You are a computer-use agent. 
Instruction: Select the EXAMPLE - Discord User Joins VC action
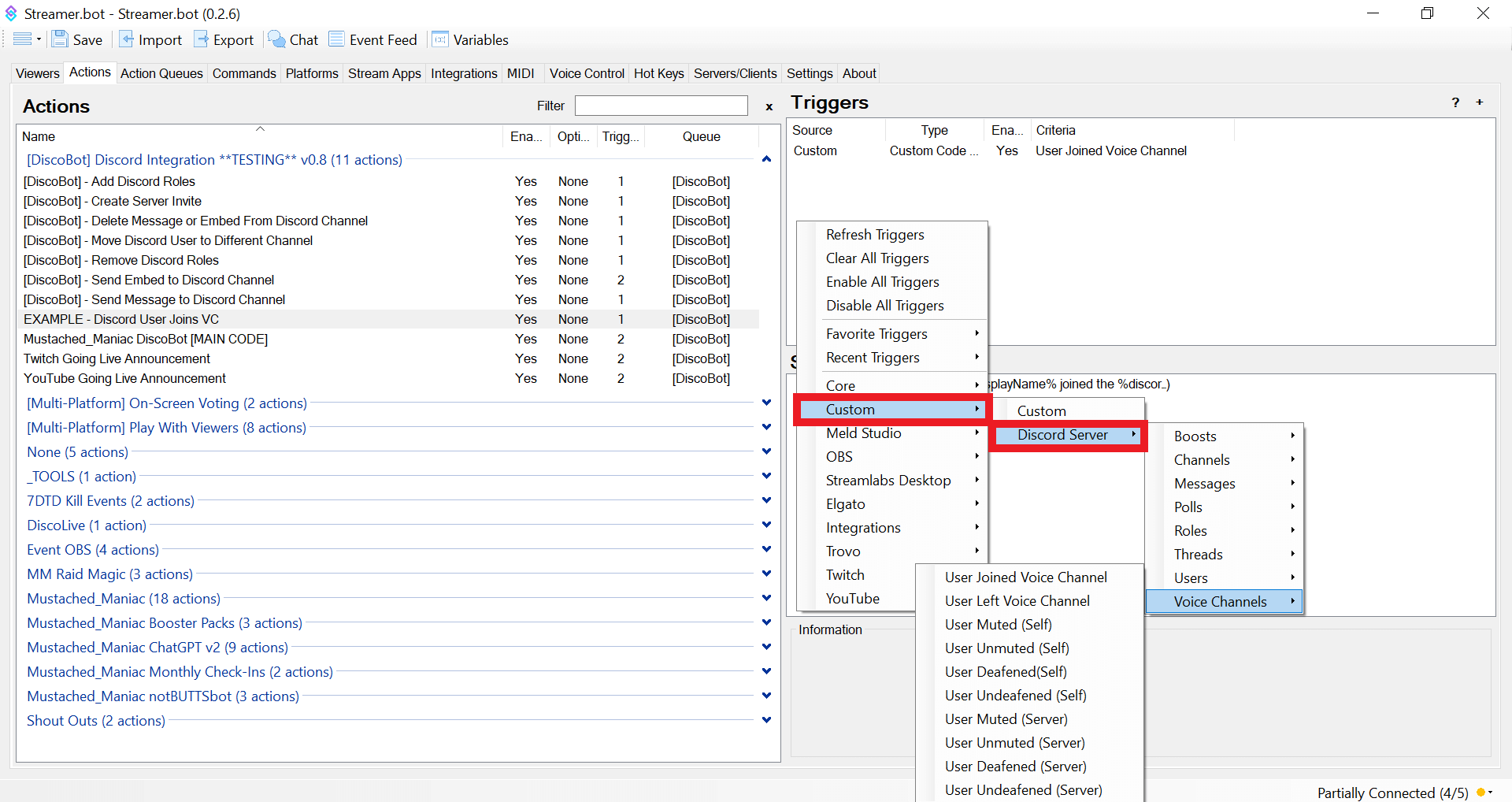point(388,319)
